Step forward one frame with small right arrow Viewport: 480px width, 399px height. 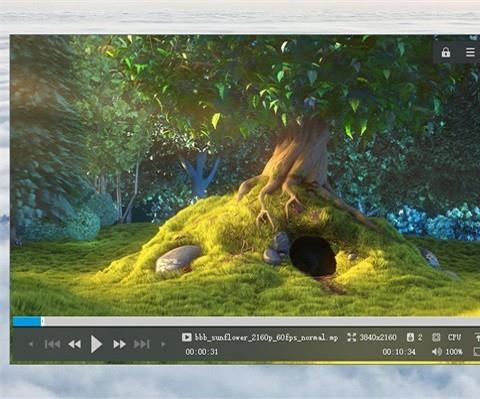(163, 344)
